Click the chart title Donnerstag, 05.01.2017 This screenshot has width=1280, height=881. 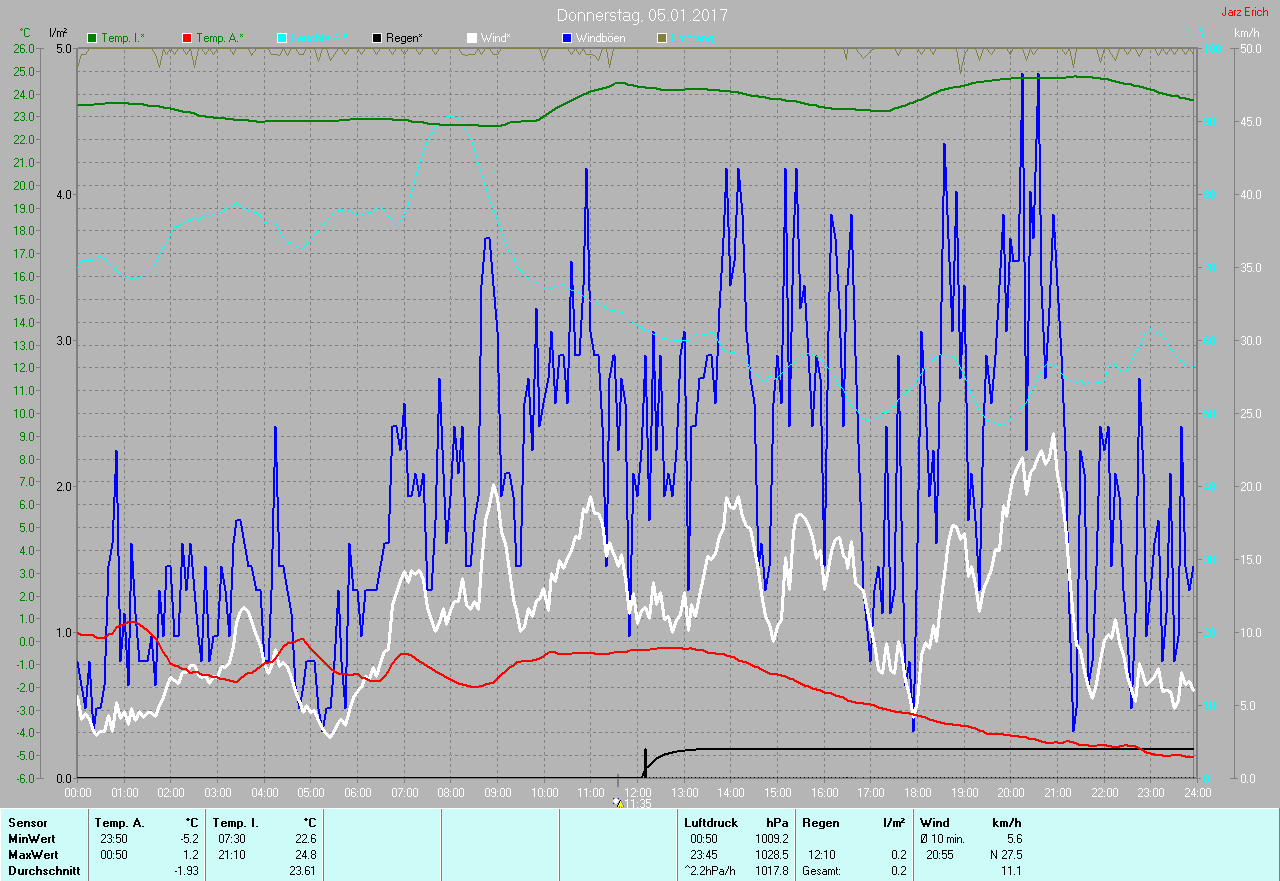click(x=642, y=16)
